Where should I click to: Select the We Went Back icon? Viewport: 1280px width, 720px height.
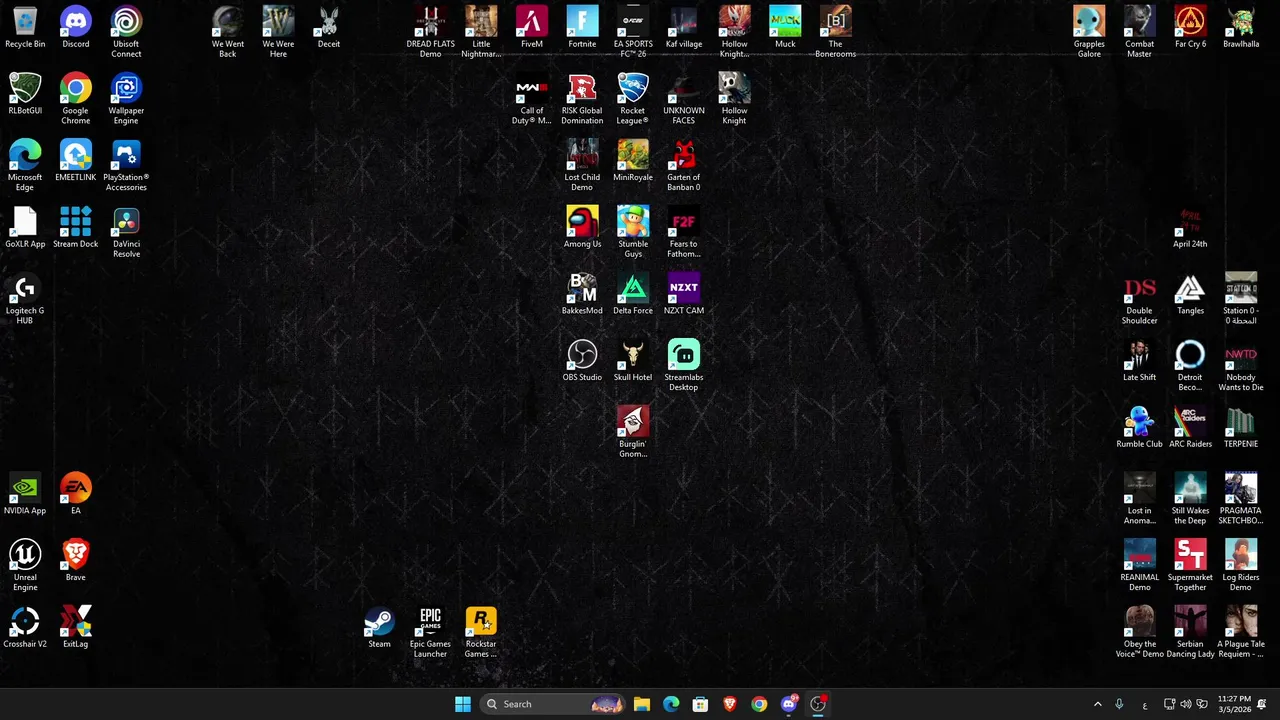pos(228,32)
